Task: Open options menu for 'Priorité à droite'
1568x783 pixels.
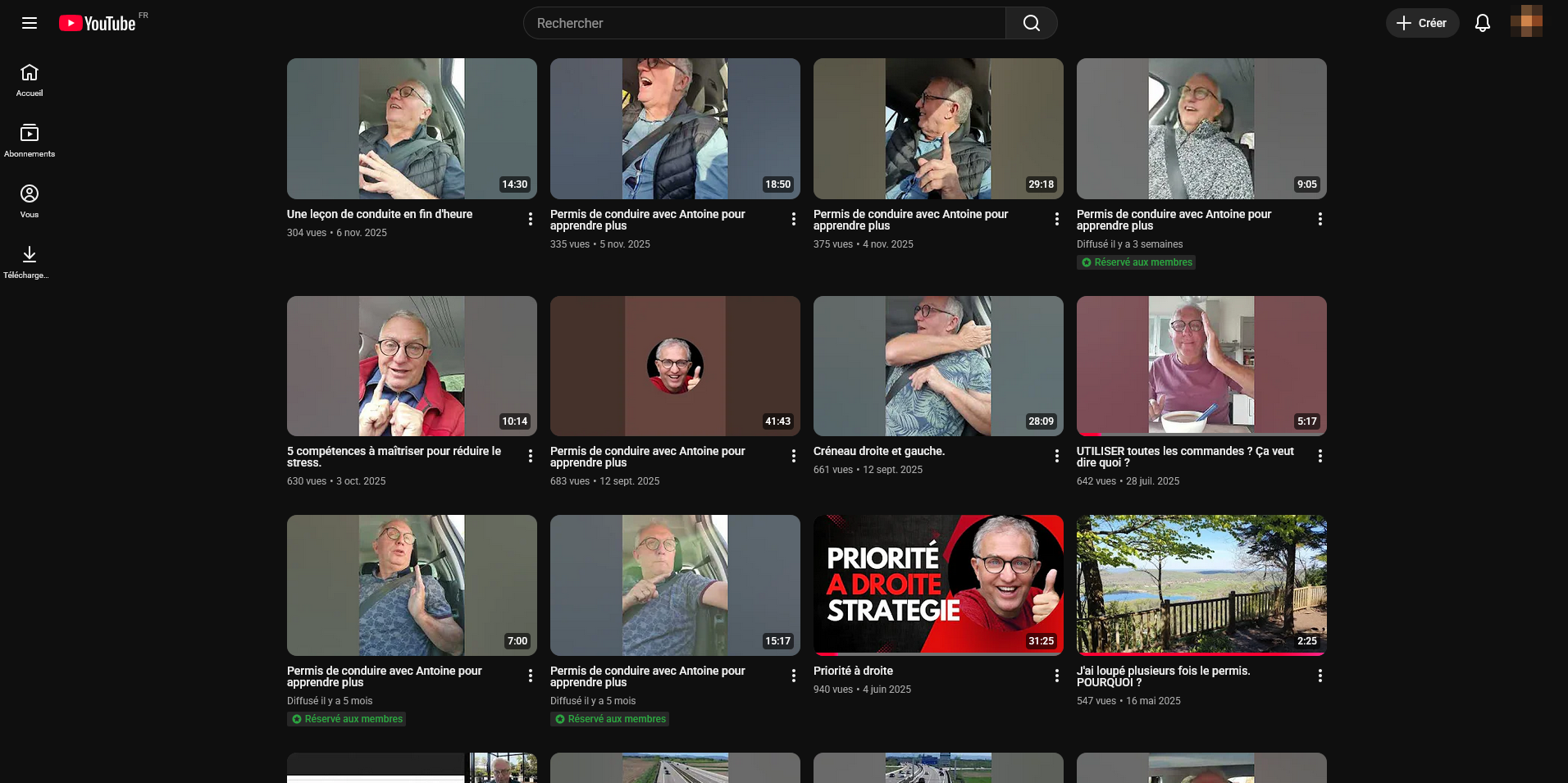Action: tap(1056, 676)
